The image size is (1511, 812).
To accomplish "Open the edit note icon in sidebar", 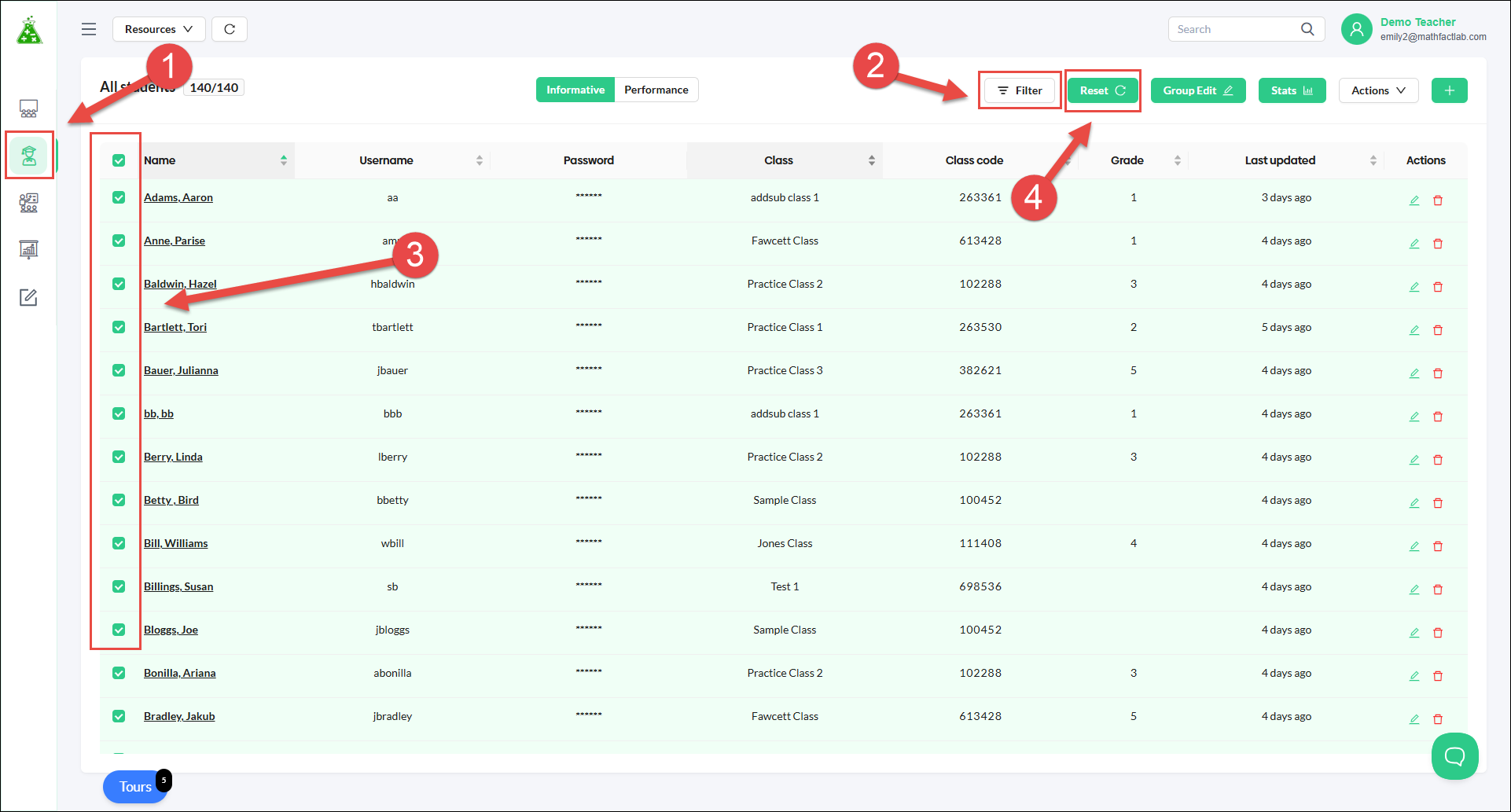I will pyautogui.click(x=29, y=297).
